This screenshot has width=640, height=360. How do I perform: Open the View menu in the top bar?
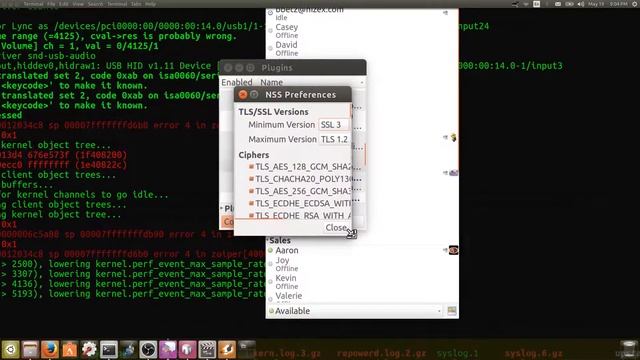[78, 4]
